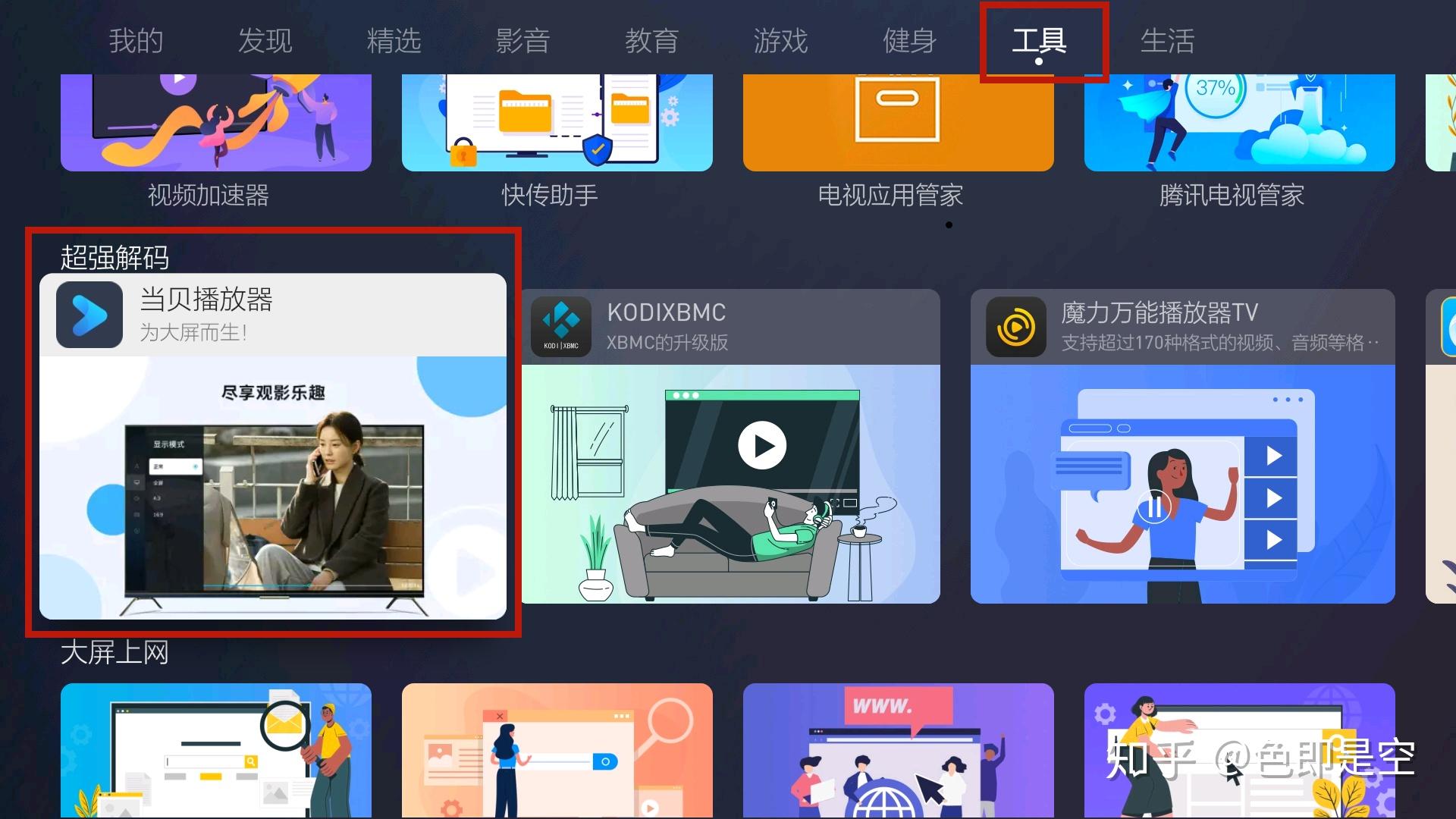
Task: Click the 当贝播放器 preview thumbnail
Action: [273, 487]
